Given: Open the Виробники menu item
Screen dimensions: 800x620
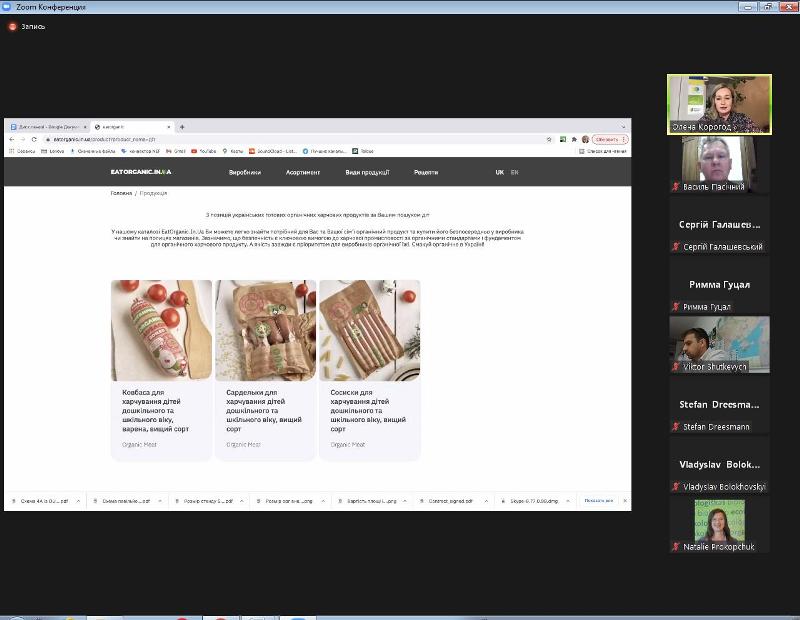Looking at the screenshot, I should 244,172.
